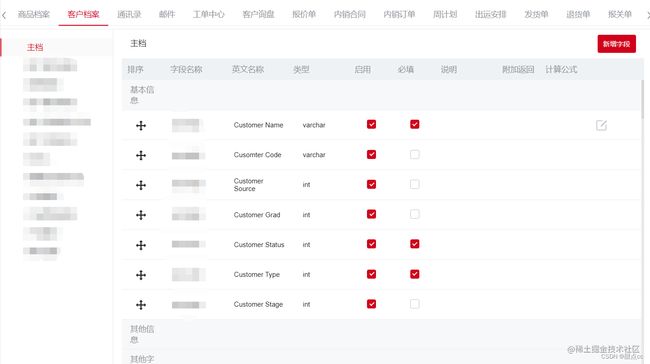Open the 发货单 tab
This screenshot has width=650, height=364.
536,15
